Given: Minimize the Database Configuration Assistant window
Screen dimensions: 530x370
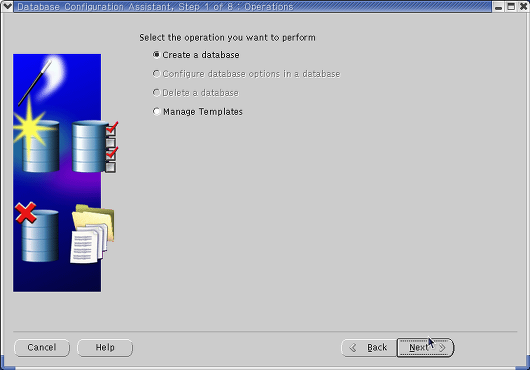Looking at the screenshot, I should tap(498, 6).
